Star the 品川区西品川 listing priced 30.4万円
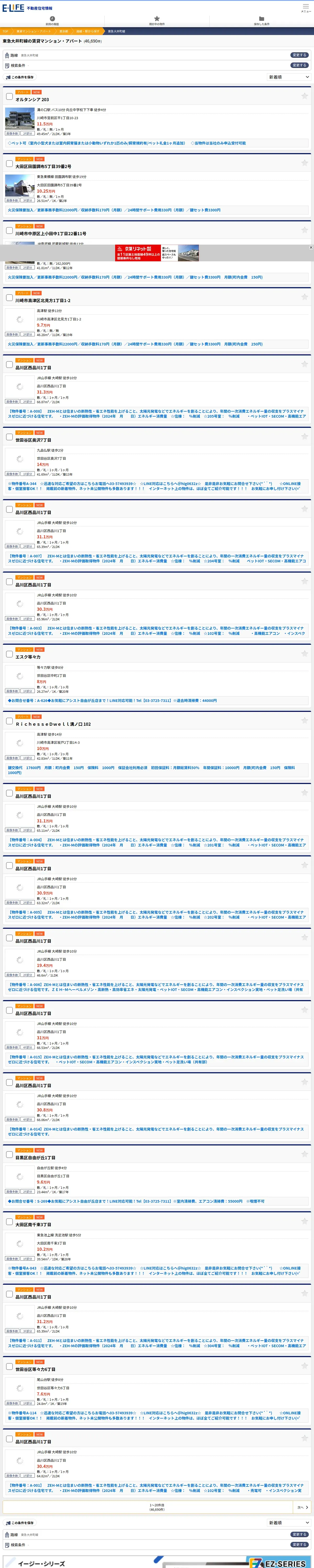Image resolution: width=314 pixels, height=1568 pixels. (x=304, y=1439)
